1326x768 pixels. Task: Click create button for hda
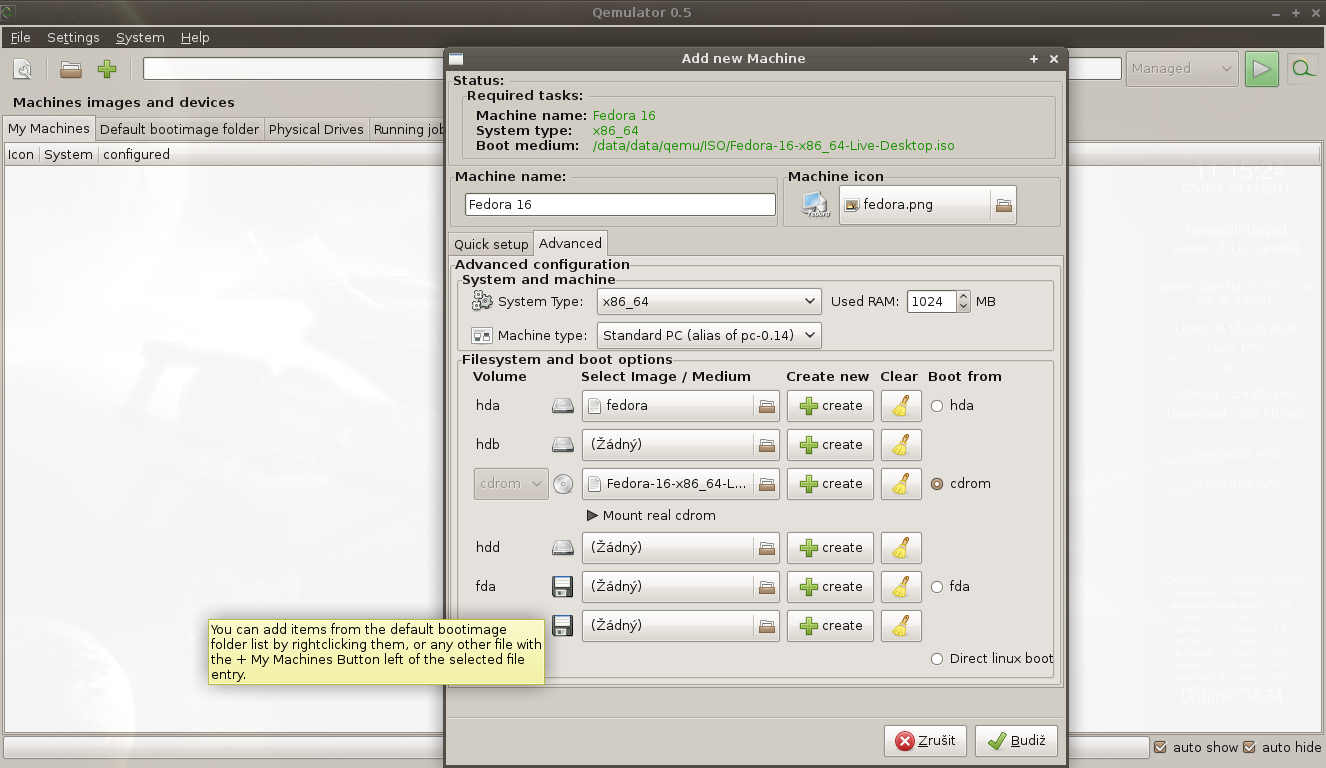pyautogui.click(x=830, y=406)
